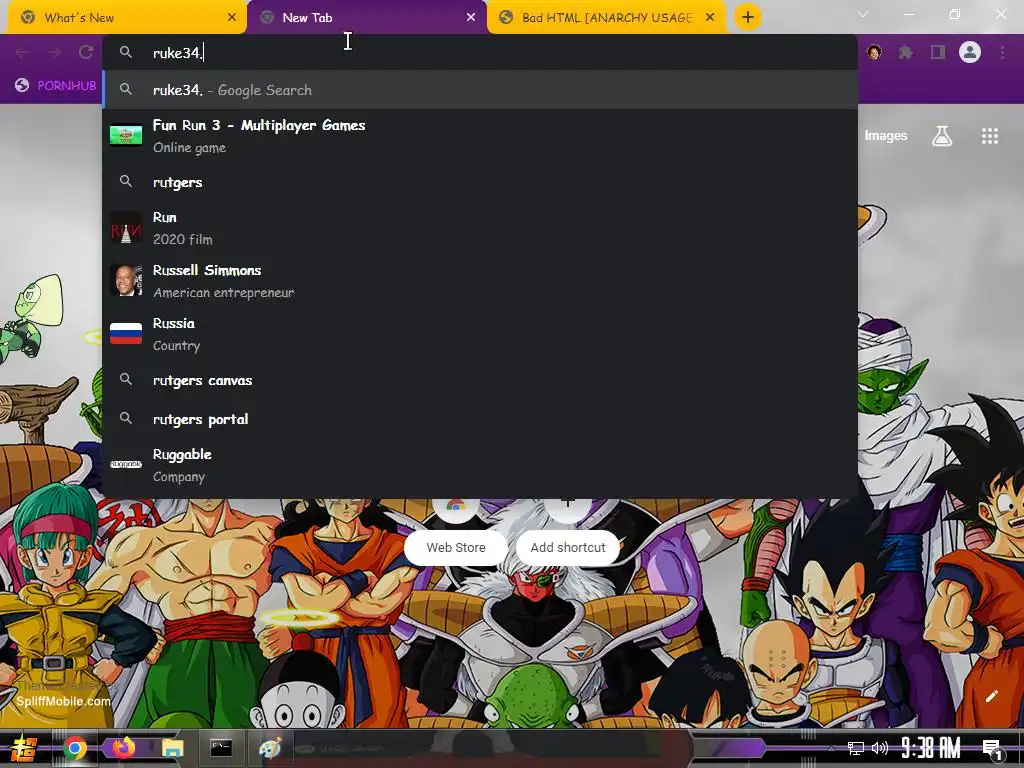
Task: Open the network tray icon
Action: pos(856,748)
